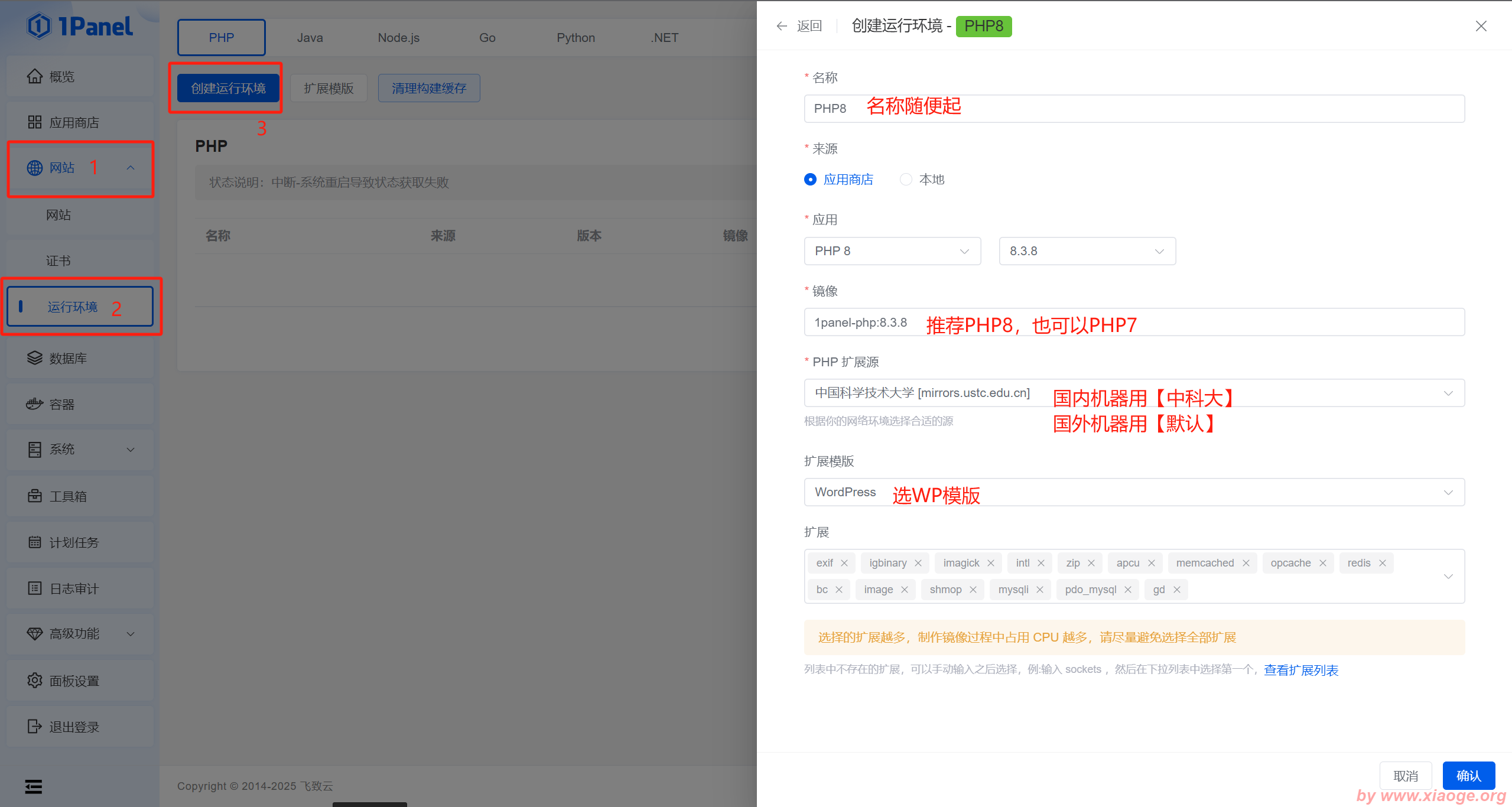This screenshot has width=1512, height=807.
Task: Click the 工具箱 toolbox icon
Action: tap(35, 496)
